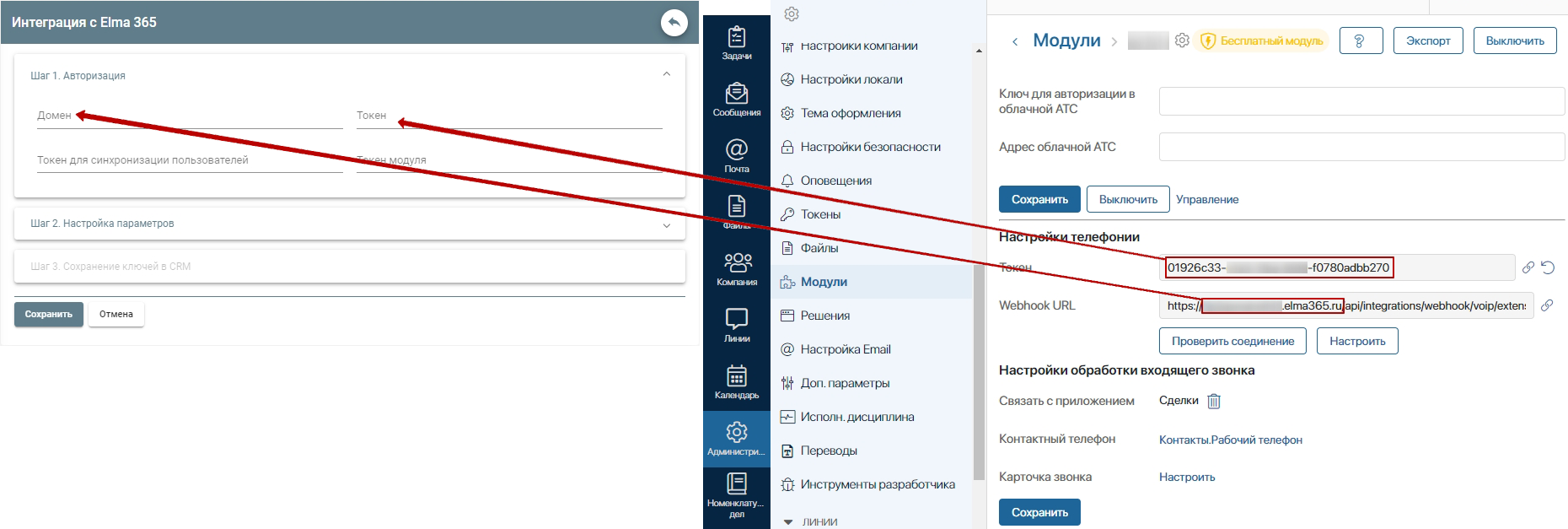Open the Контакты.Рабочий телефон link
Screen dimensions: 1568x529
(x=1230, y=440)
